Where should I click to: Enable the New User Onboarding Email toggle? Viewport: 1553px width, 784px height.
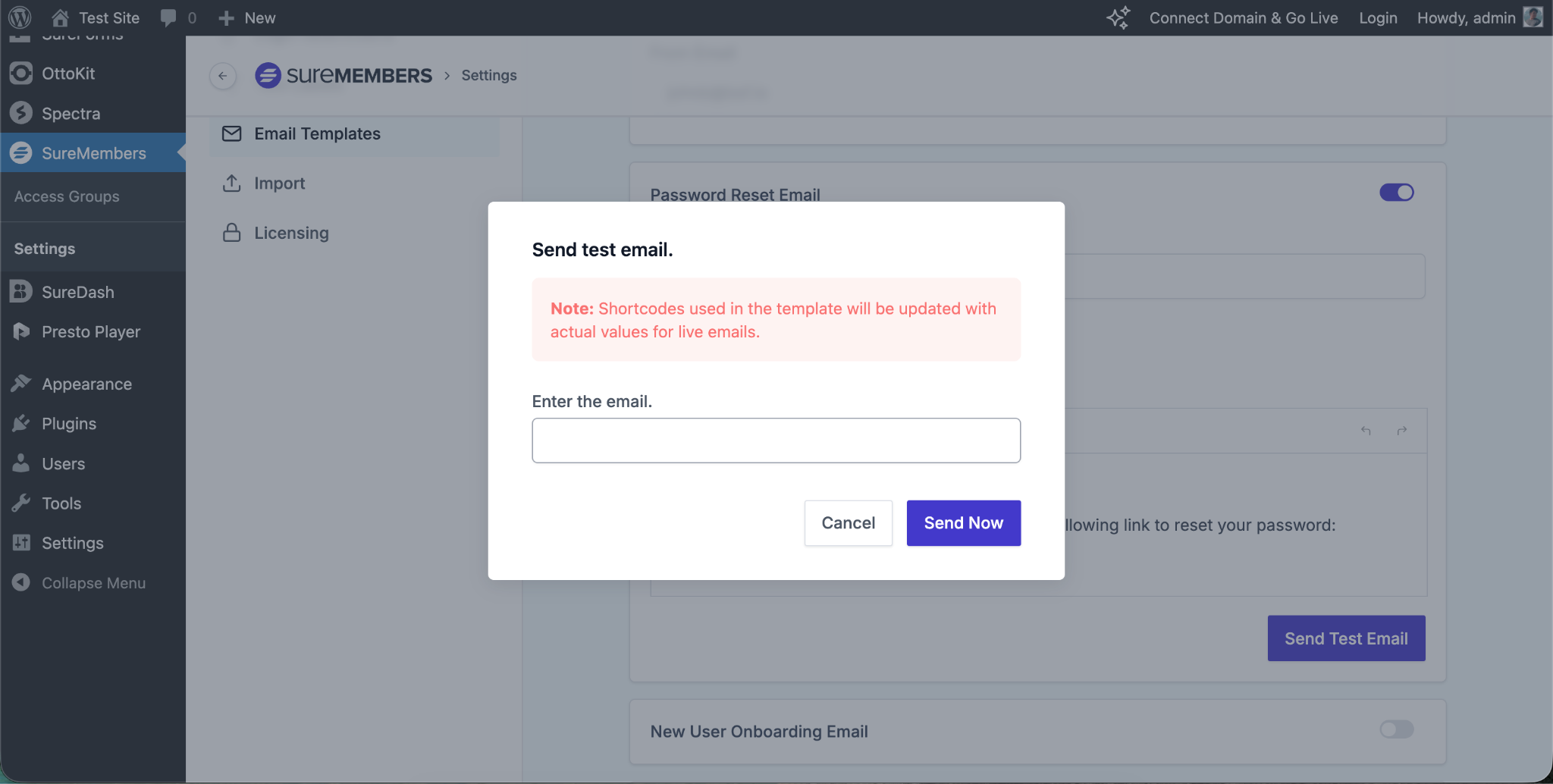click(1396, 729)
